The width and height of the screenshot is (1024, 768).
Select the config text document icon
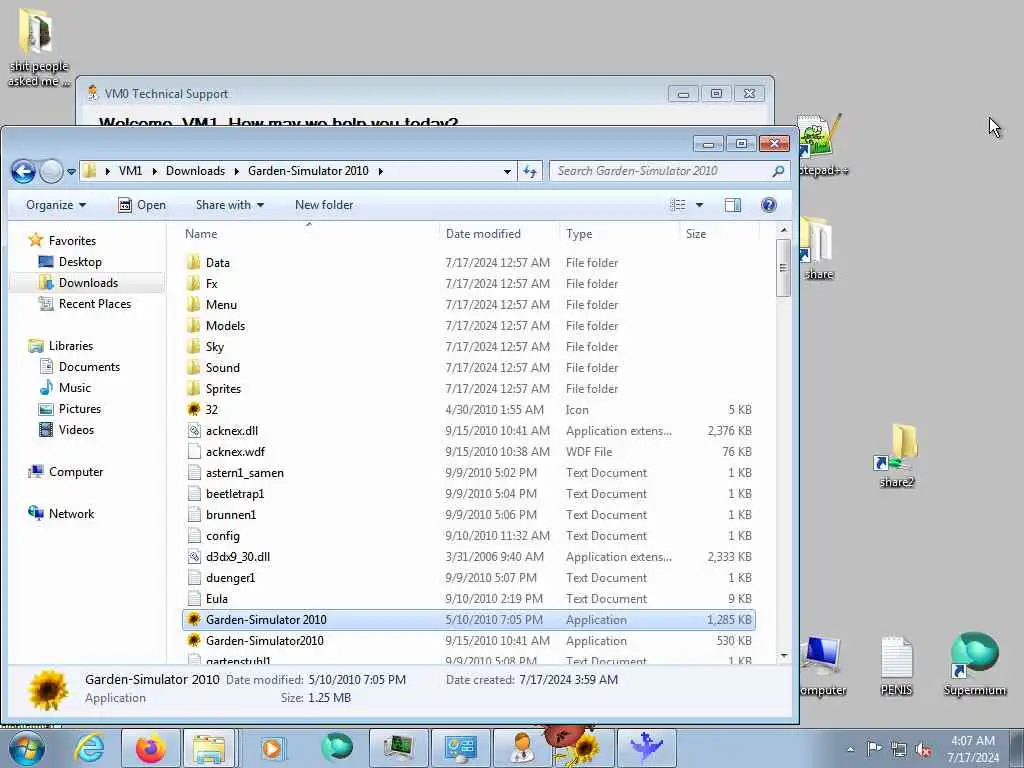click(193, 536)
